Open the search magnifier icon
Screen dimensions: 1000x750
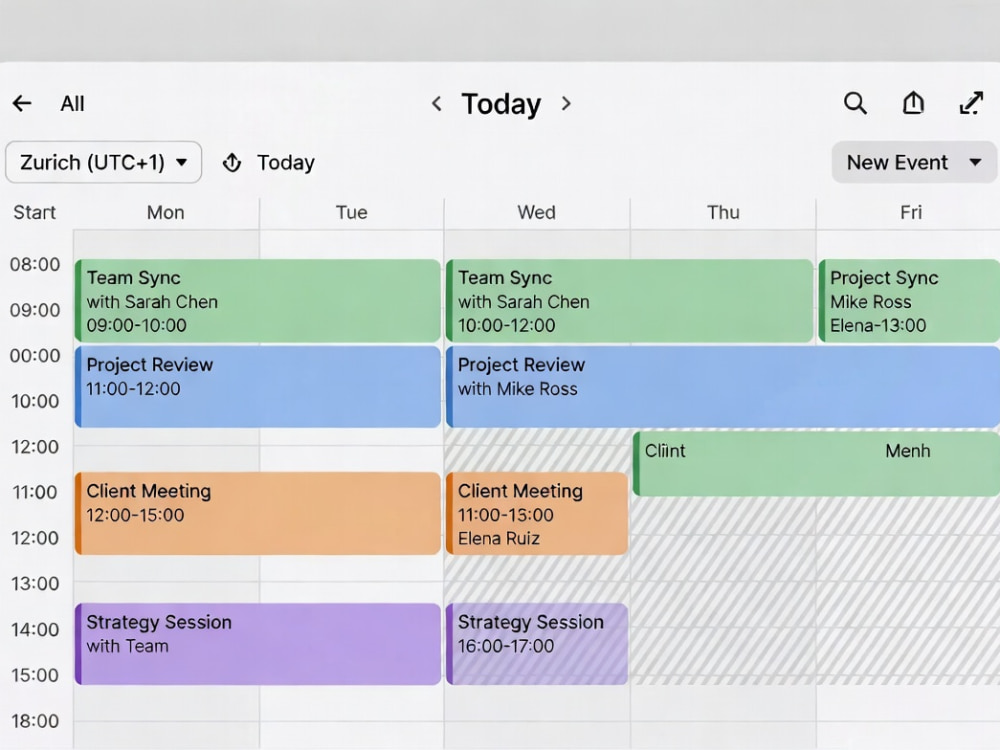(855, 103)
